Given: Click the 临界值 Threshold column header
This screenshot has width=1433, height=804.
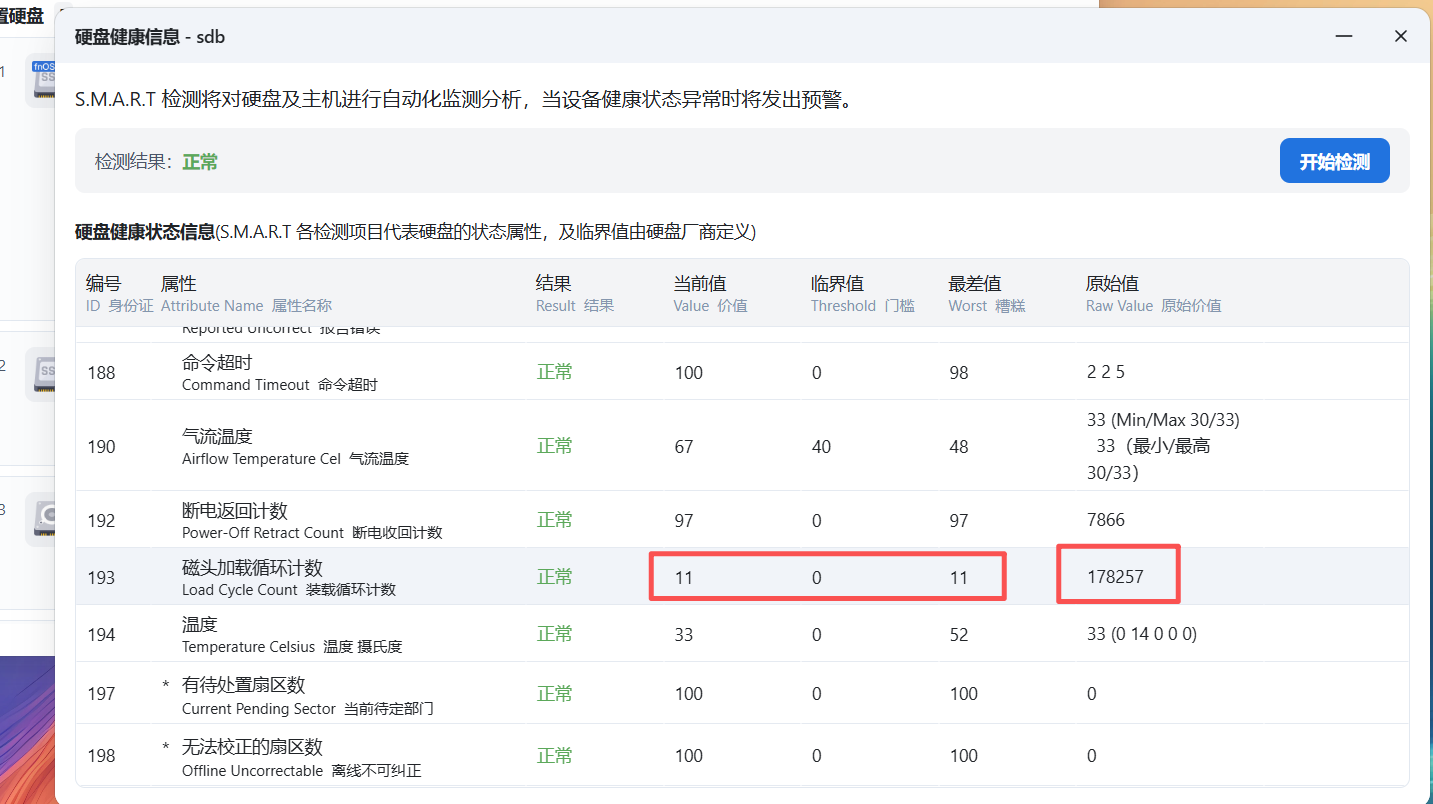Looking at the screenshot, I should [x=836, y=284].
